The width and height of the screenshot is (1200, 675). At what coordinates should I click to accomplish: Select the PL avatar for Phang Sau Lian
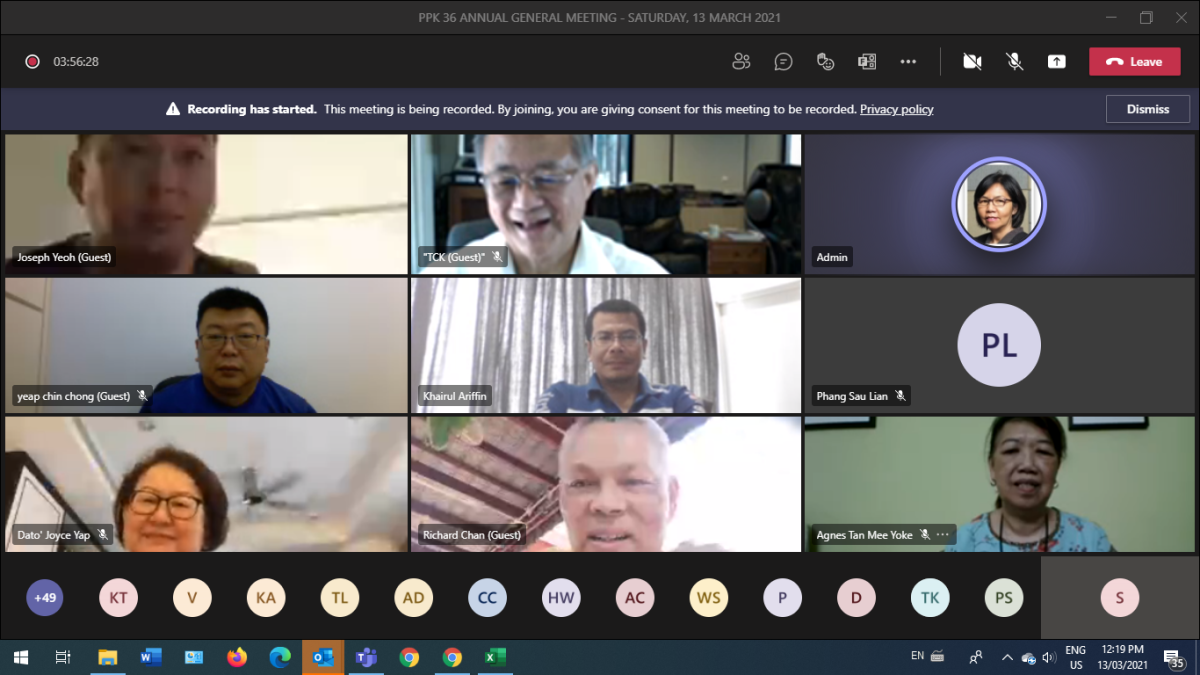click(999, 345)
